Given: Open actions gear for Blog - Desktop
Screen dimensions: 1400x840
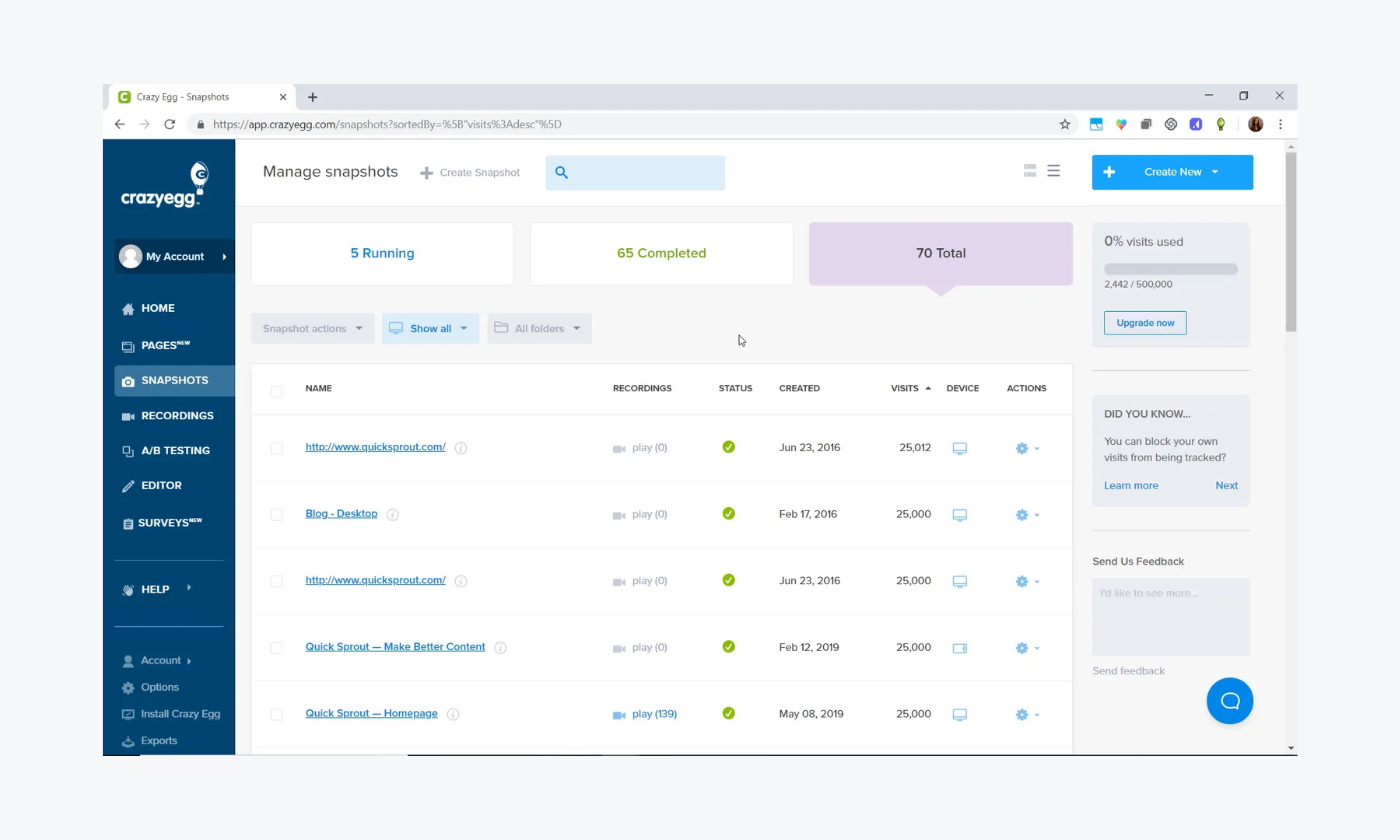Looking at the screenshot, I should [1027, 515].
